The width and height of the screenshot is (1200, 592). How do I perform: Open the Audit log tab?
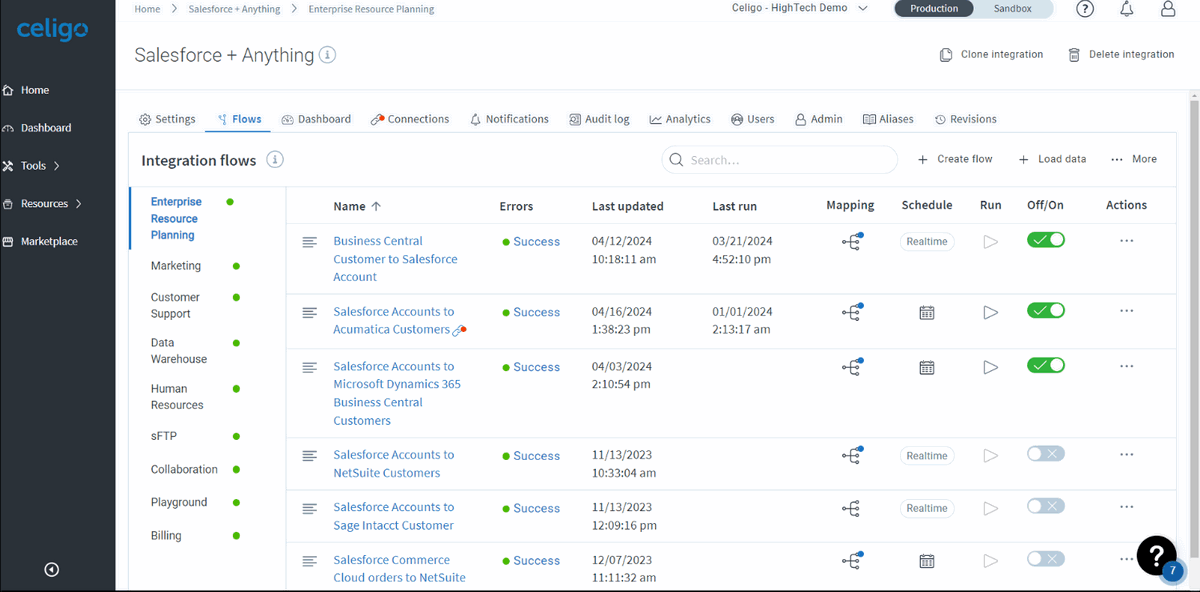[x=599, y=119]
